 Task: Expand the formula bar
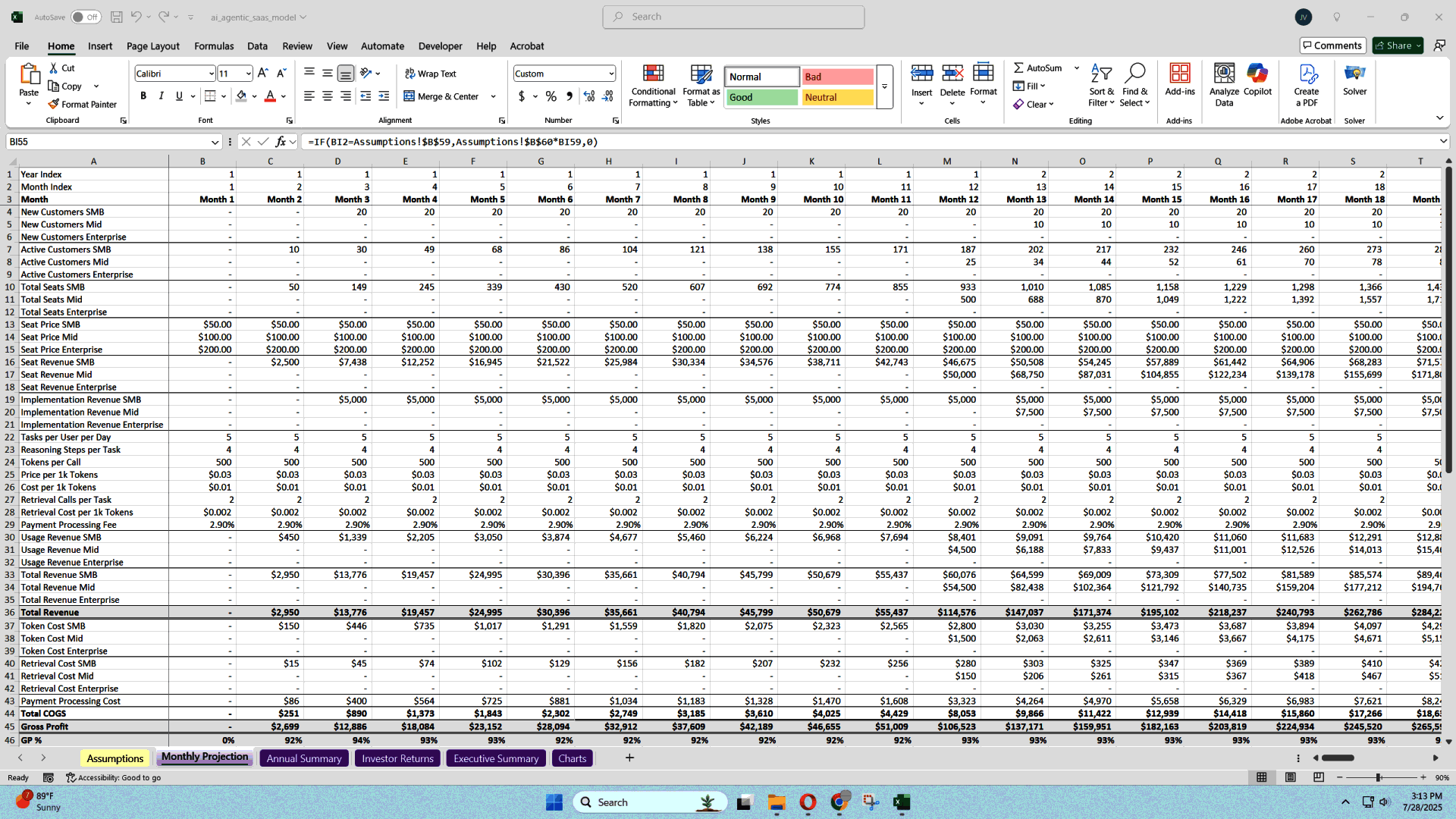pos(1442,142)
